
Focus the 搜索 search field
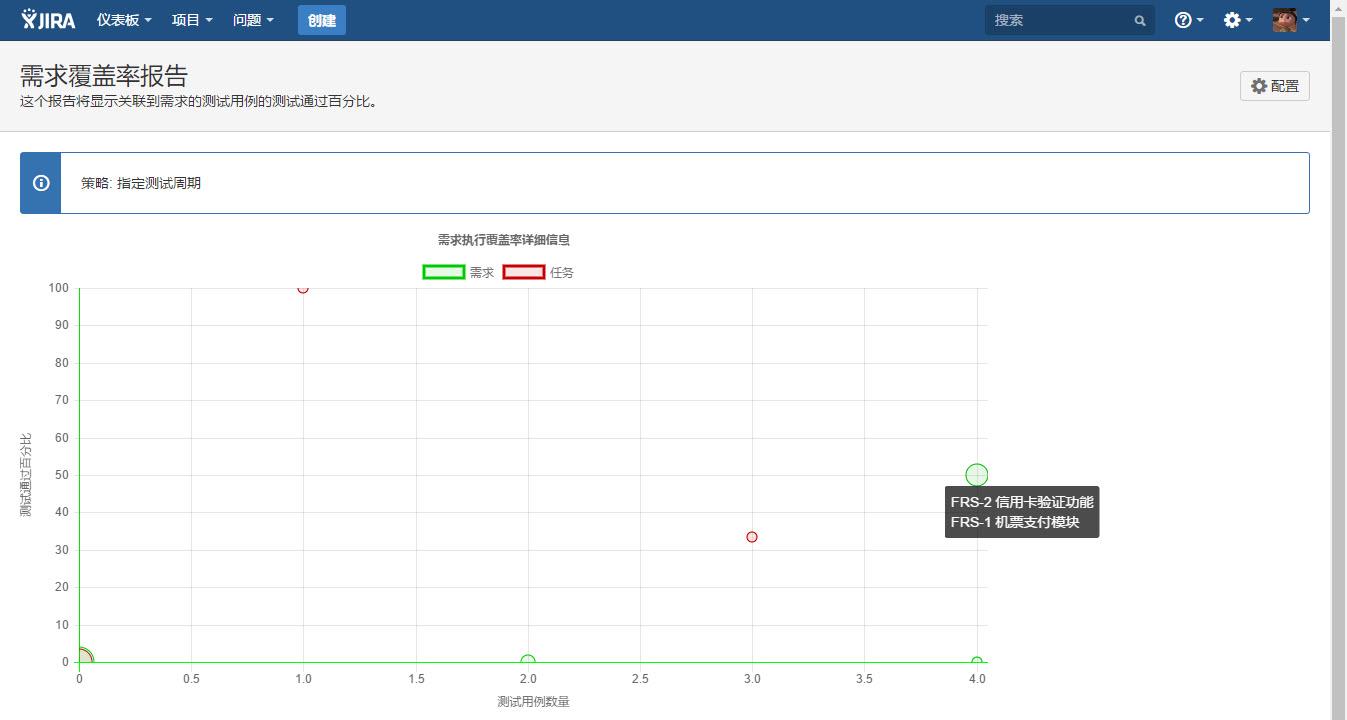(x=1070, y=20)
